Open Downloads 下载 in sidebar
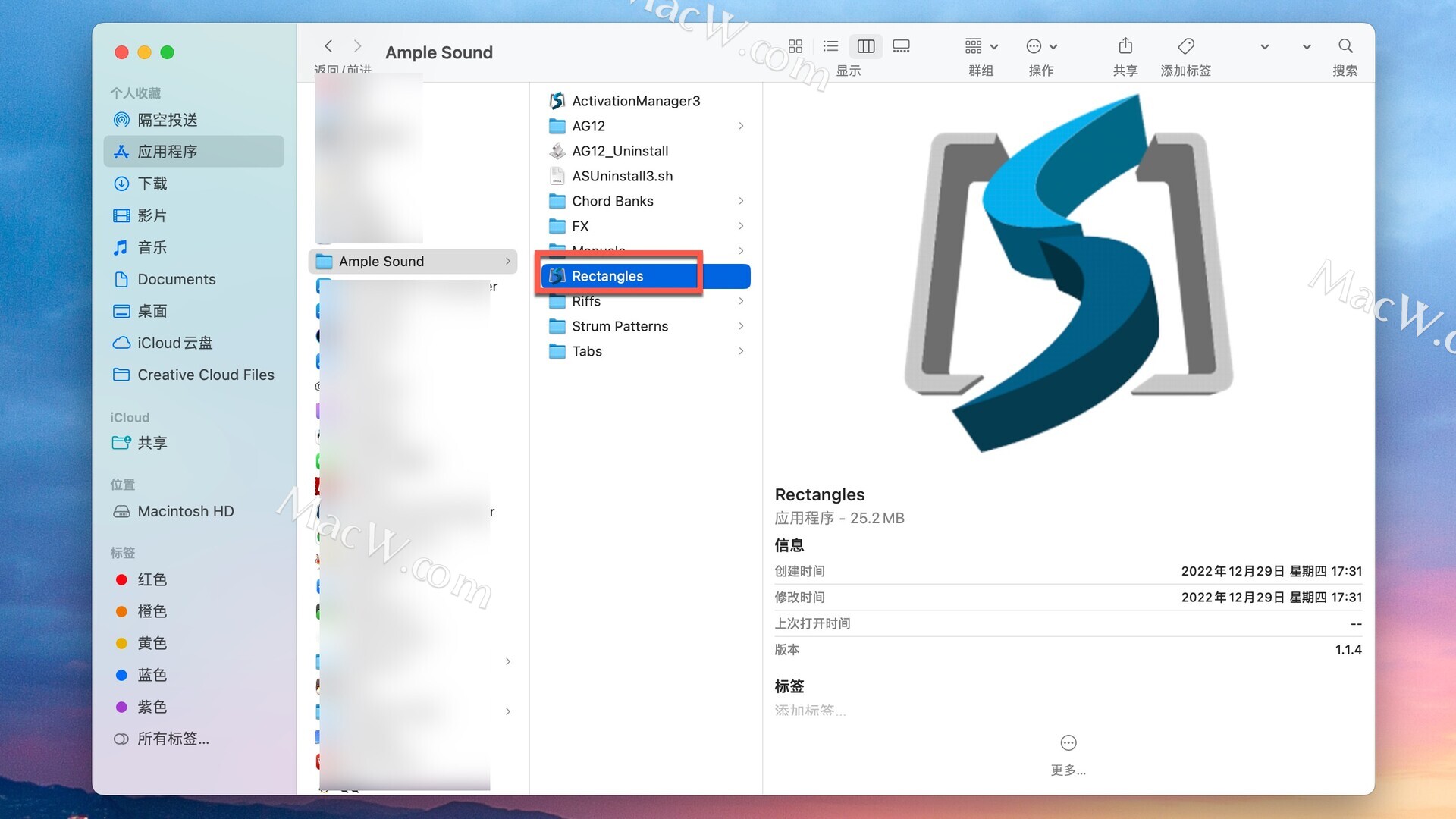 pyautogui.click(x=193, y=184)
